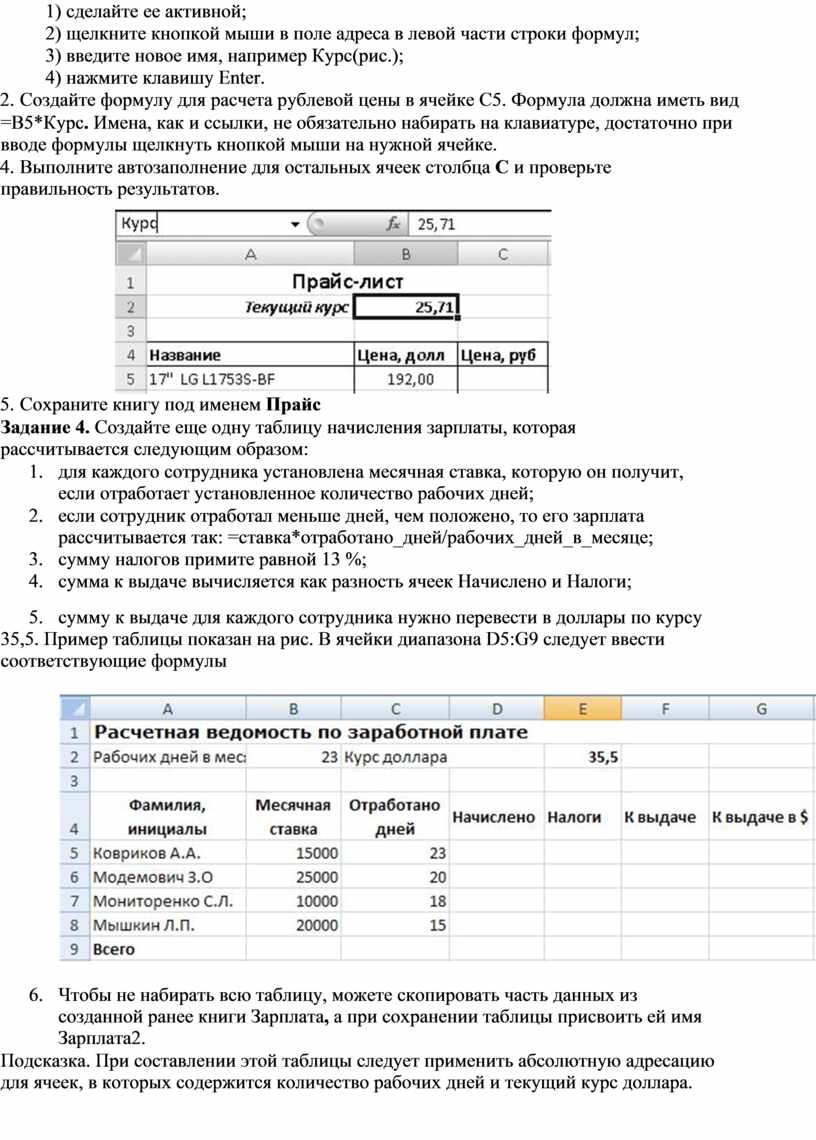Click the bold file name Прайс

[x=293, y=405]
